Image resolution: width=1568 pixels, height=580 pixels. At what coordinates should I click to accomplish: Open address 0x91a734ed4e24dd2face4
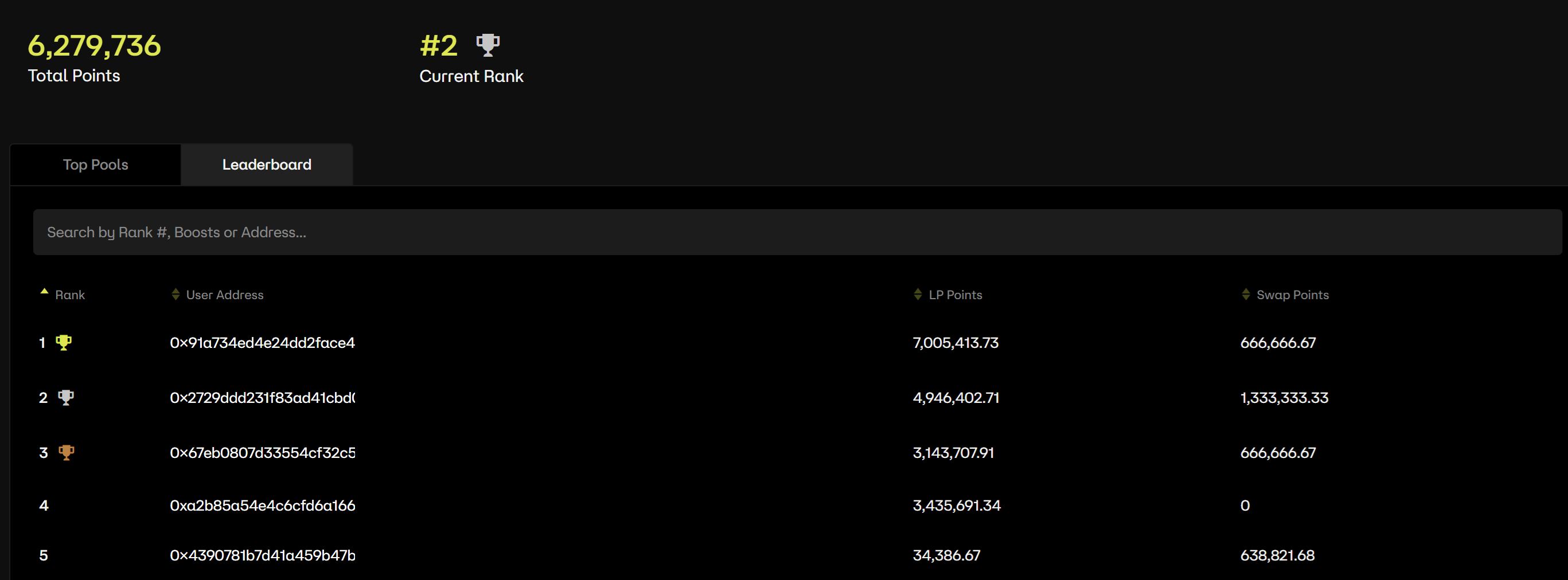point(262,343)
